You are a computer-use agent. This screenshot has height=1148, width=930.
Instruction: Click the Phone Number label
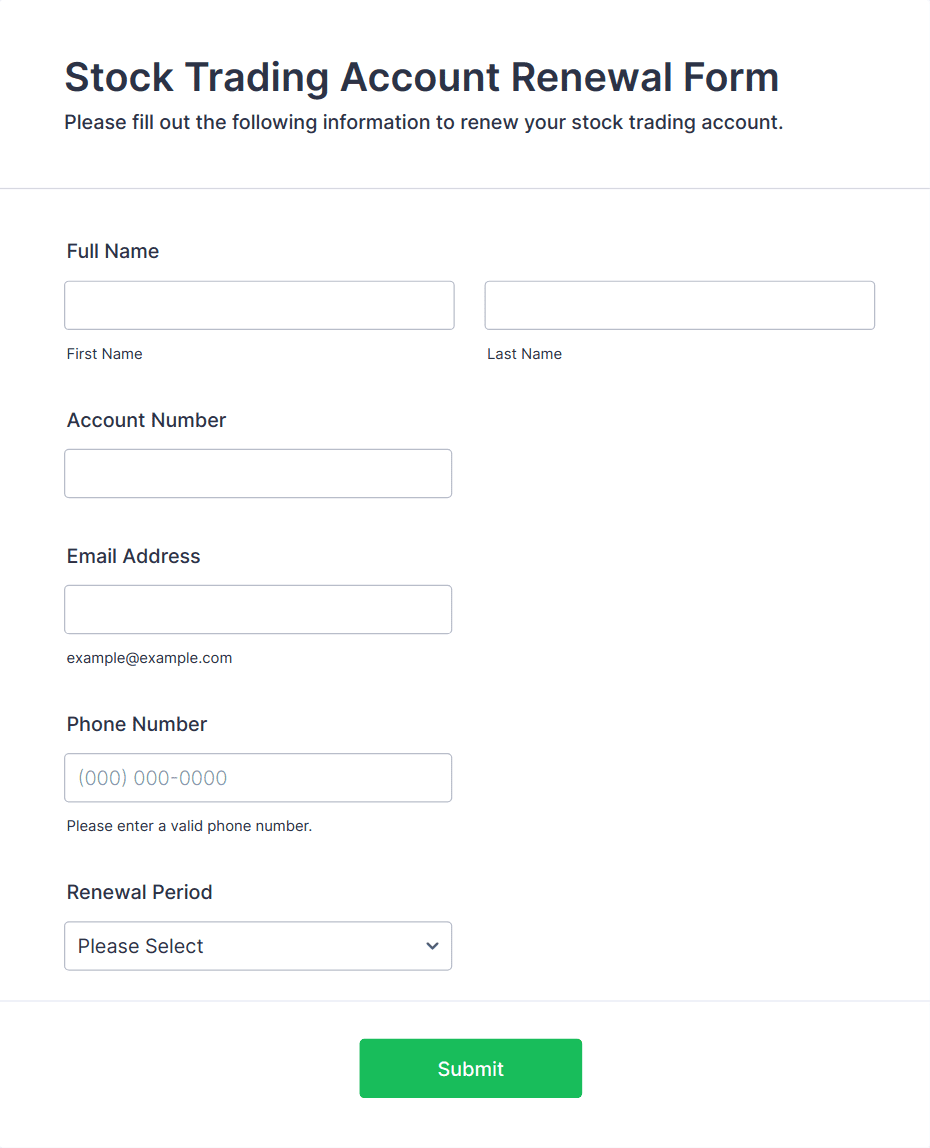pyautogui.click(x=137, y=724)
